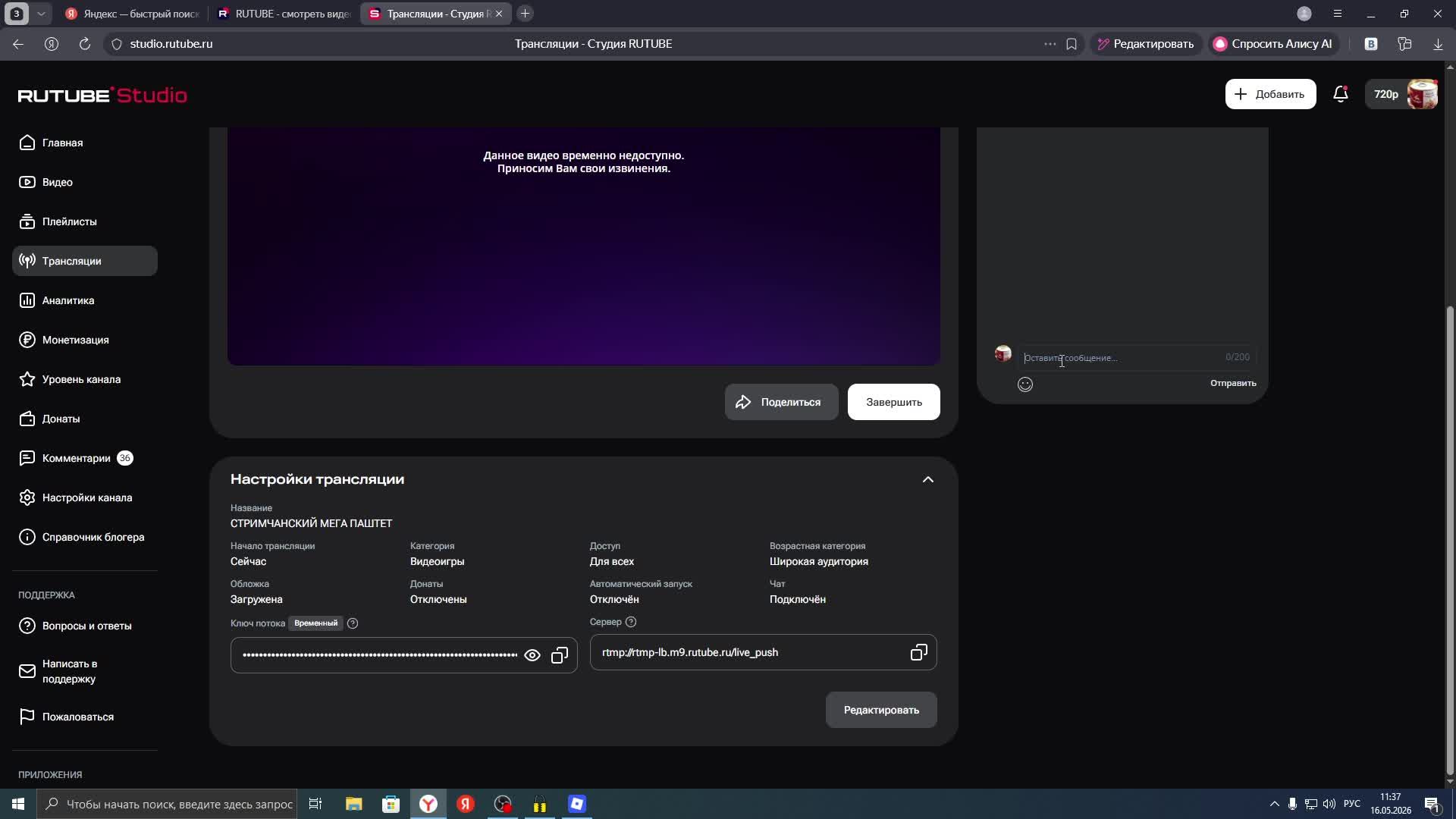Collapse Настройки трансляции panel
1456x819 pixels.
927,479
